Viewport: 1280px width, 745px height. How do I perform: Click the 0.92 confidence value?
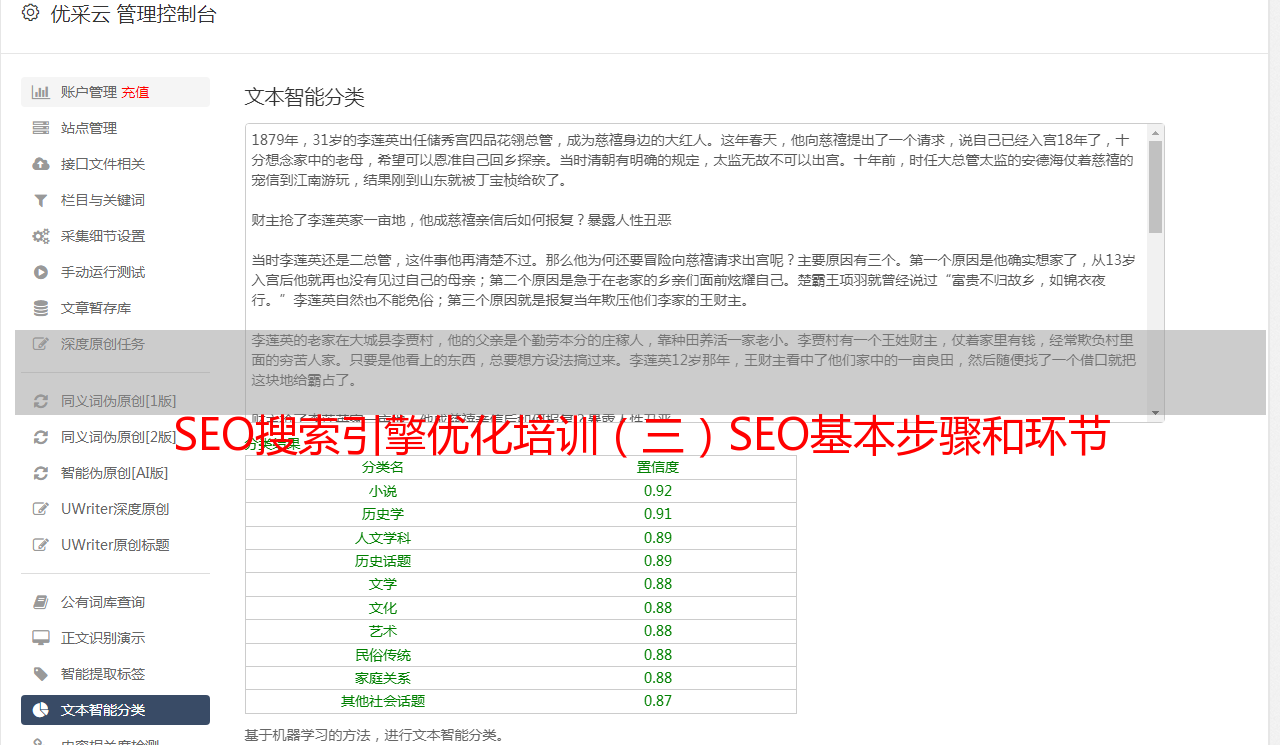click(x=658, y=491)
